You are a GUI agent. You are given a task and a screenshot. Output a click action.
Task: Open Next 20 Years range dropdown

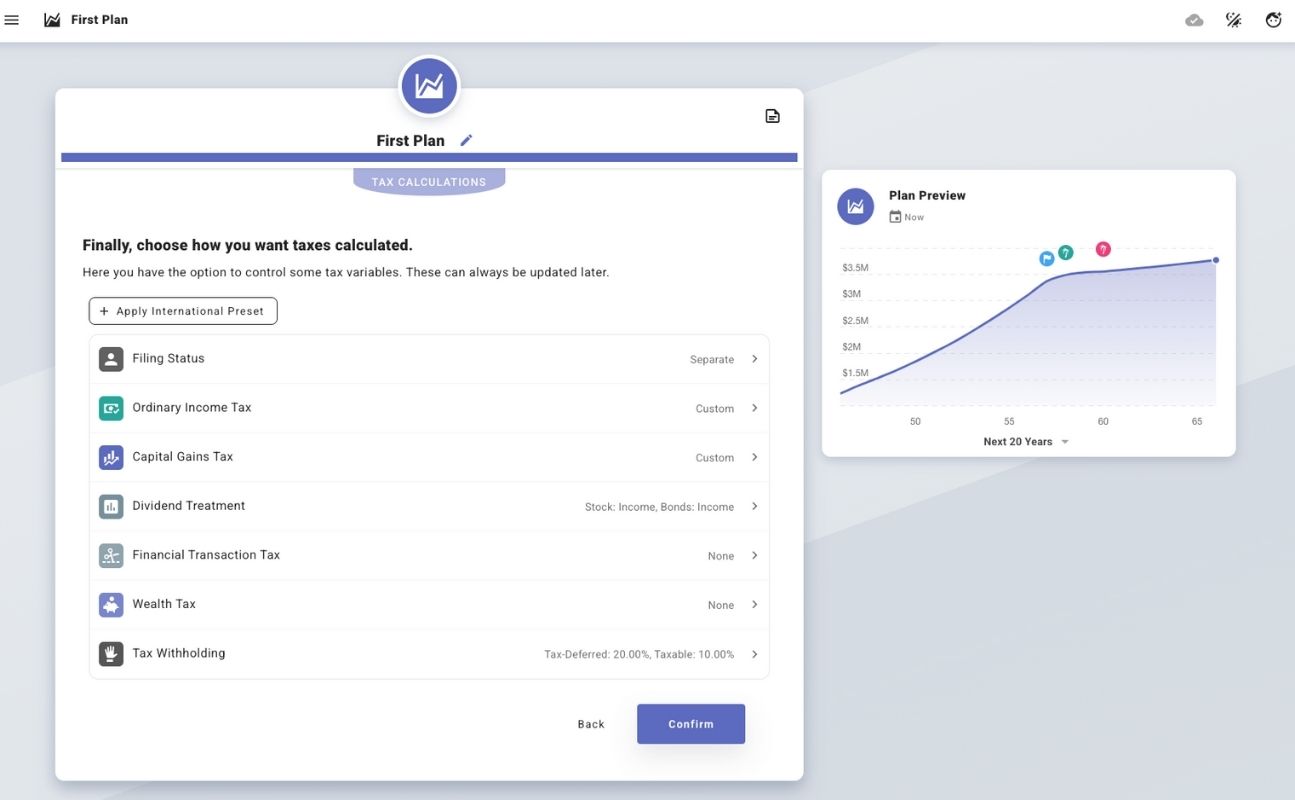(1026, 442)
